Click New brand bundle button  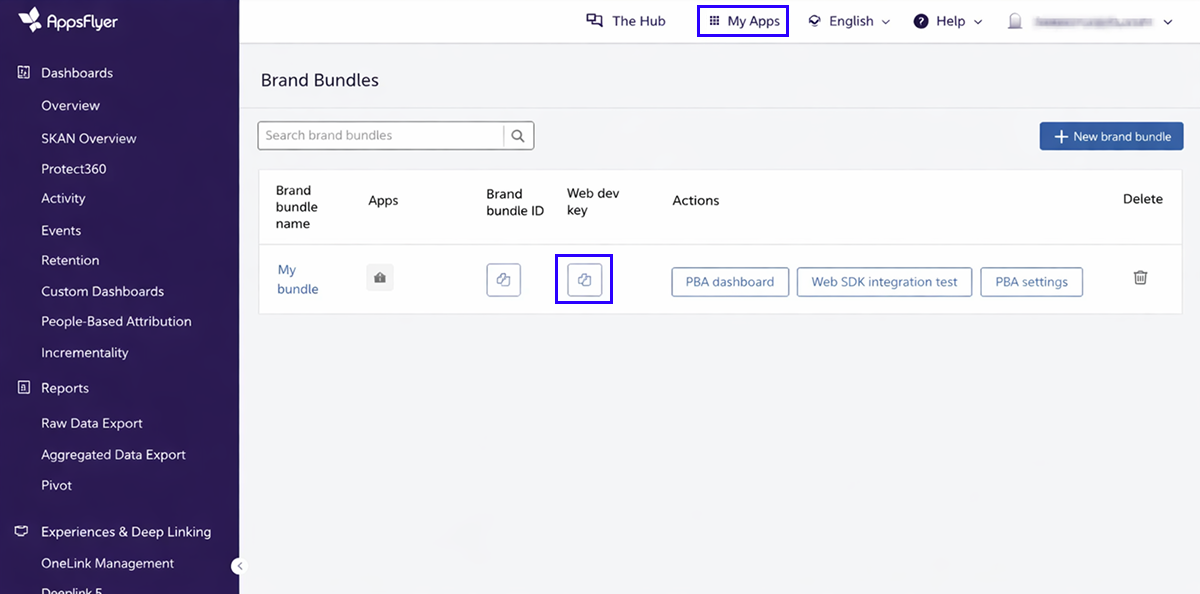tap(1111, 136)
